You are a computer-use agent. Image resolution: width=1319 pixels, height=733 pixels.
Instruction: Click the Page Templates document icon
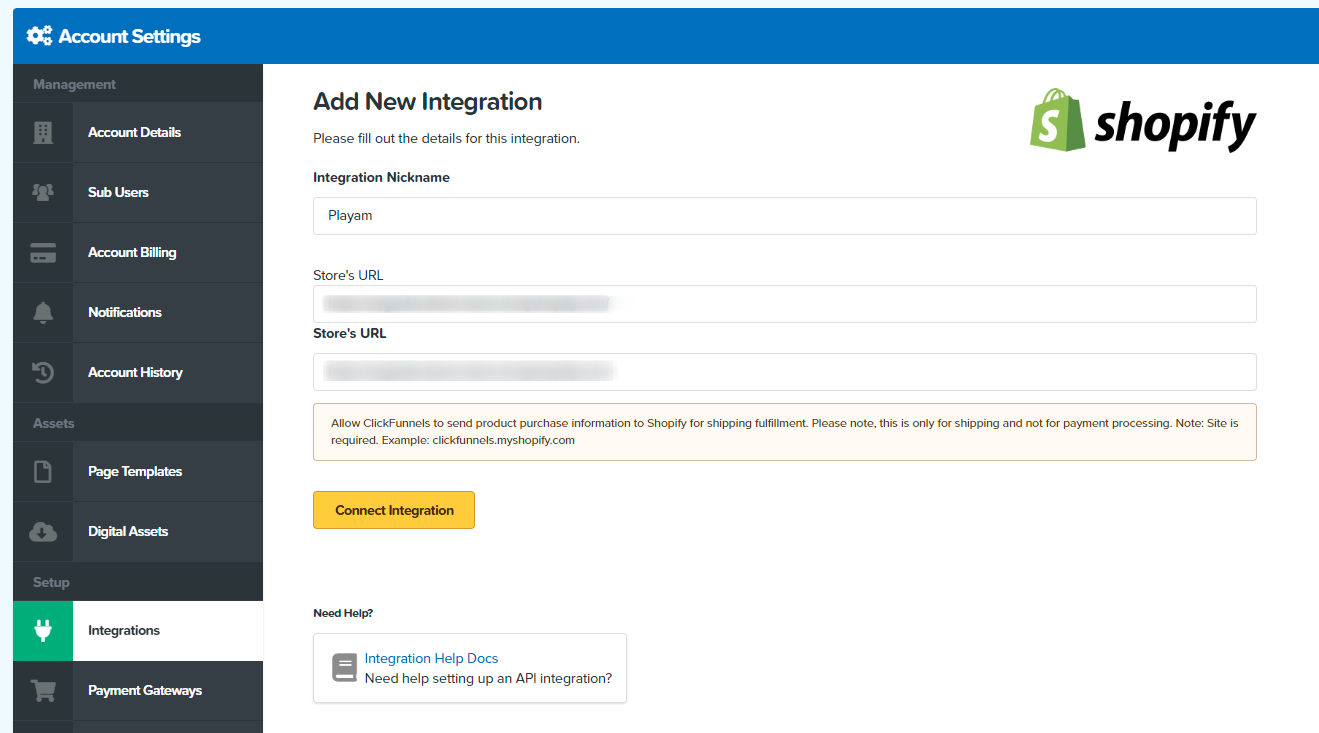pos(43,472)
